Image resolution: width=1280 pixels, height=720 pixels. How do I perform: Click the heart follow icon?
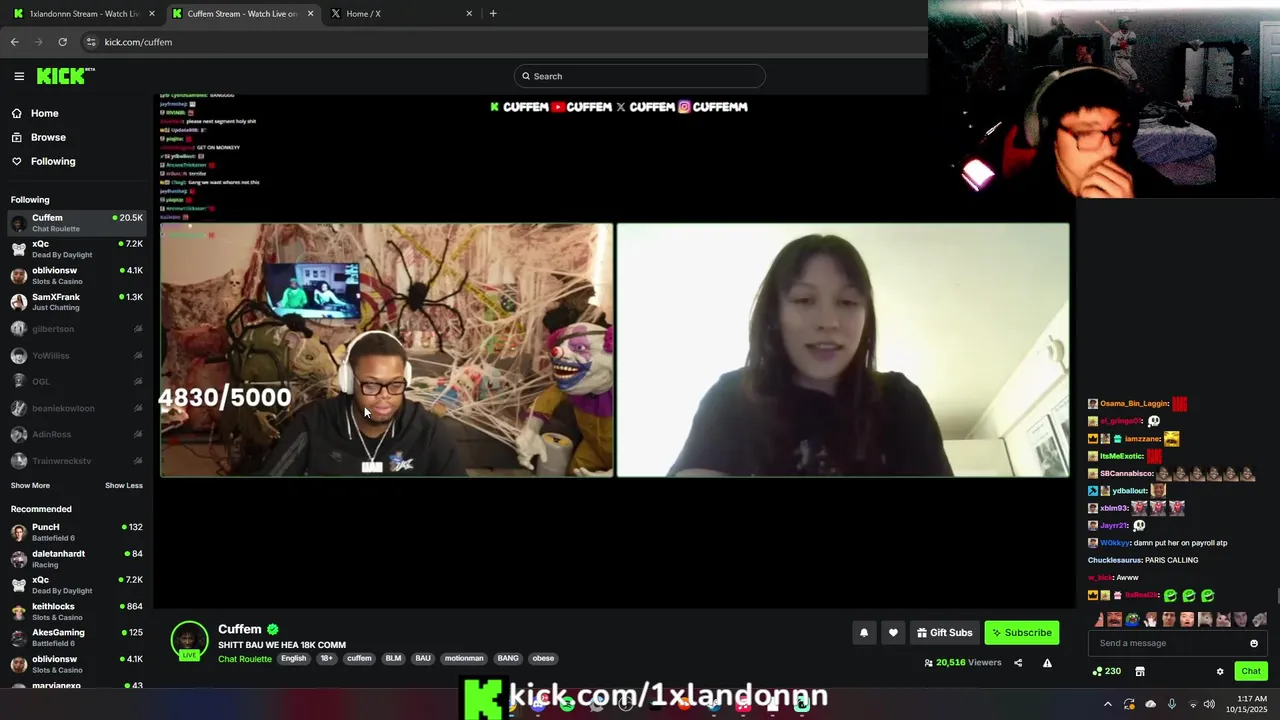click(x=893, y=633)
